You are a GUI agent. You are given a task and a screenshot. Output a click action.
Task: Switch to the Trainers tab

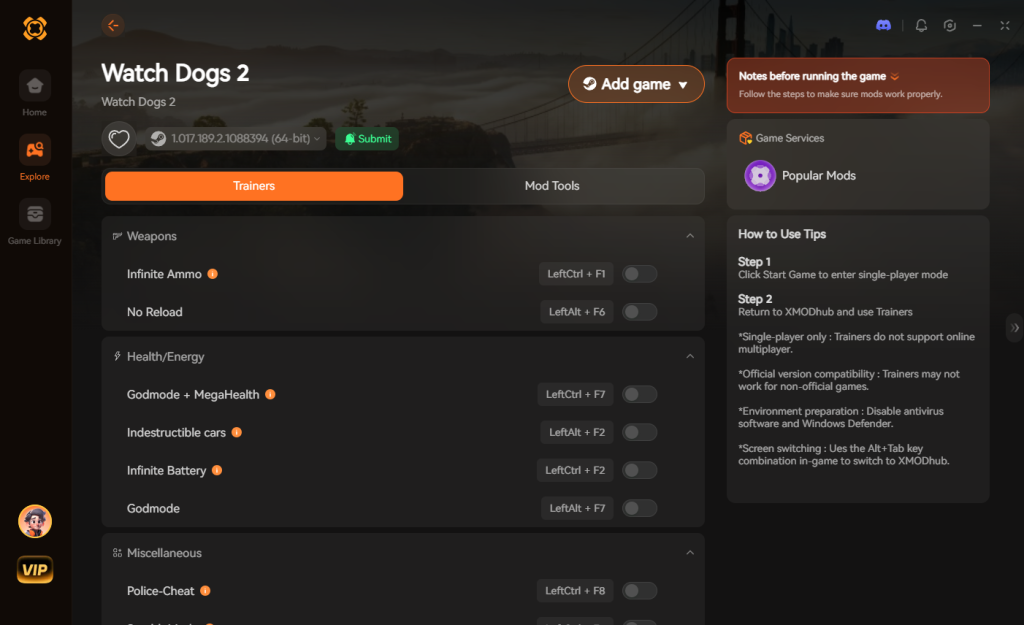coord(253,185)
